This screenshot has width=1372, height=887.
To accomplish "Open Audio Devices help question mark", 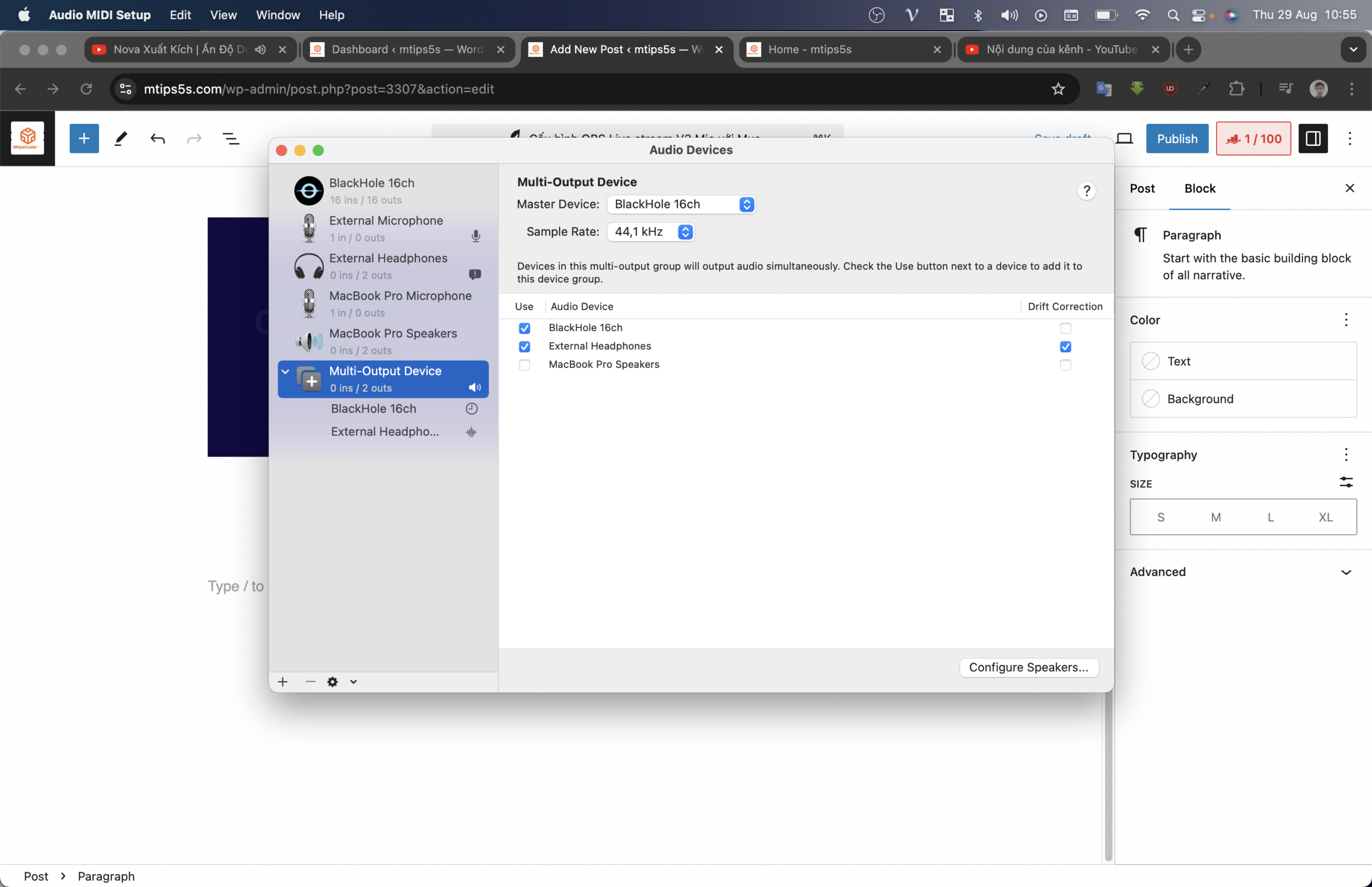I will (1086, 191).
